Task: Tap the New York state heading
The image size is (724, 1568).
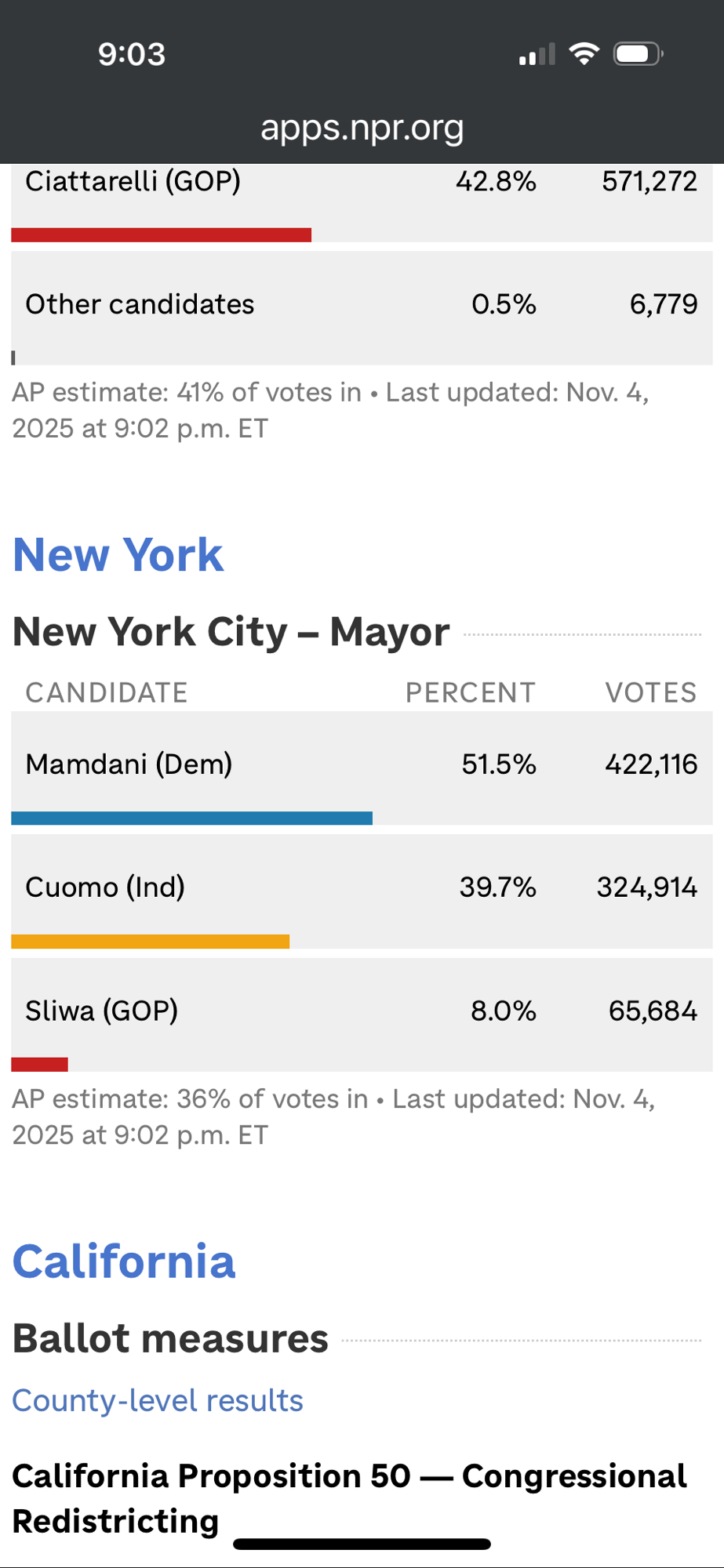Action: (118, 555)
